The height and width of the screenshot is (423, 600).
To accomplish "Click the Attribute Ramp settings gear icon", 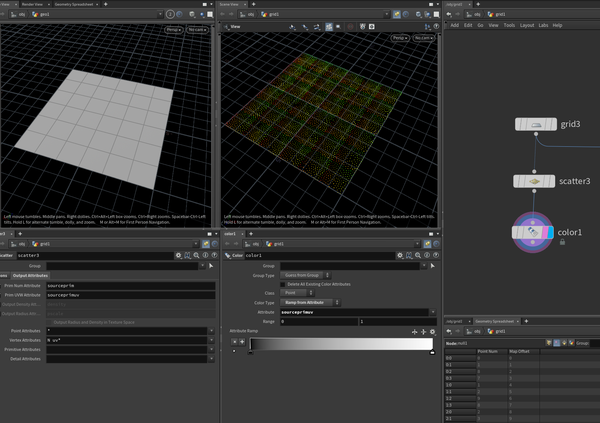I will click(434, 331).
